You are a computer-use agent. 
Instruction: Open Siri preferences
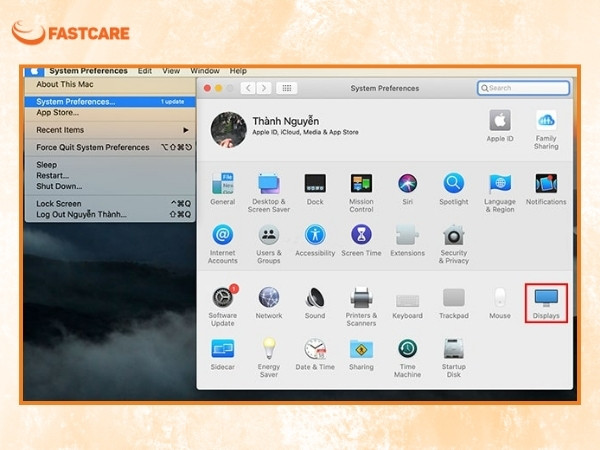(408, 189)
